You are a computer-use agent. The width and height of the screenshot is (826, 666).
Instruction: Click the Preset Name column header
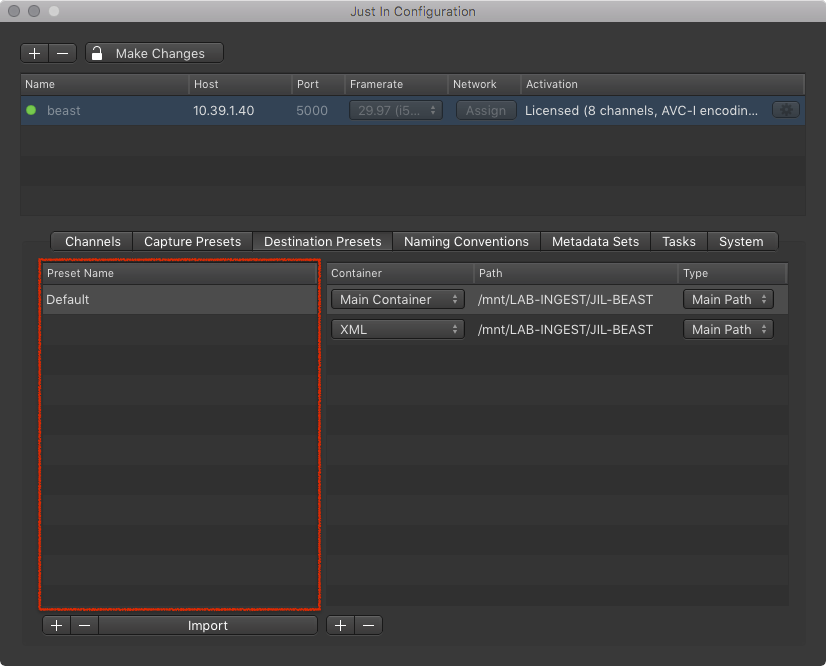pos(180,273)
